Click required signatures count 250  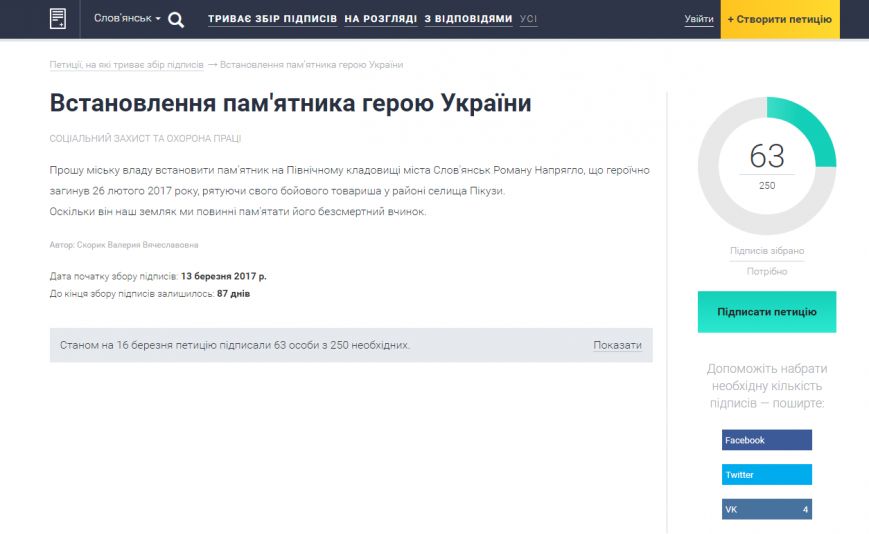(x=766, y=186)
